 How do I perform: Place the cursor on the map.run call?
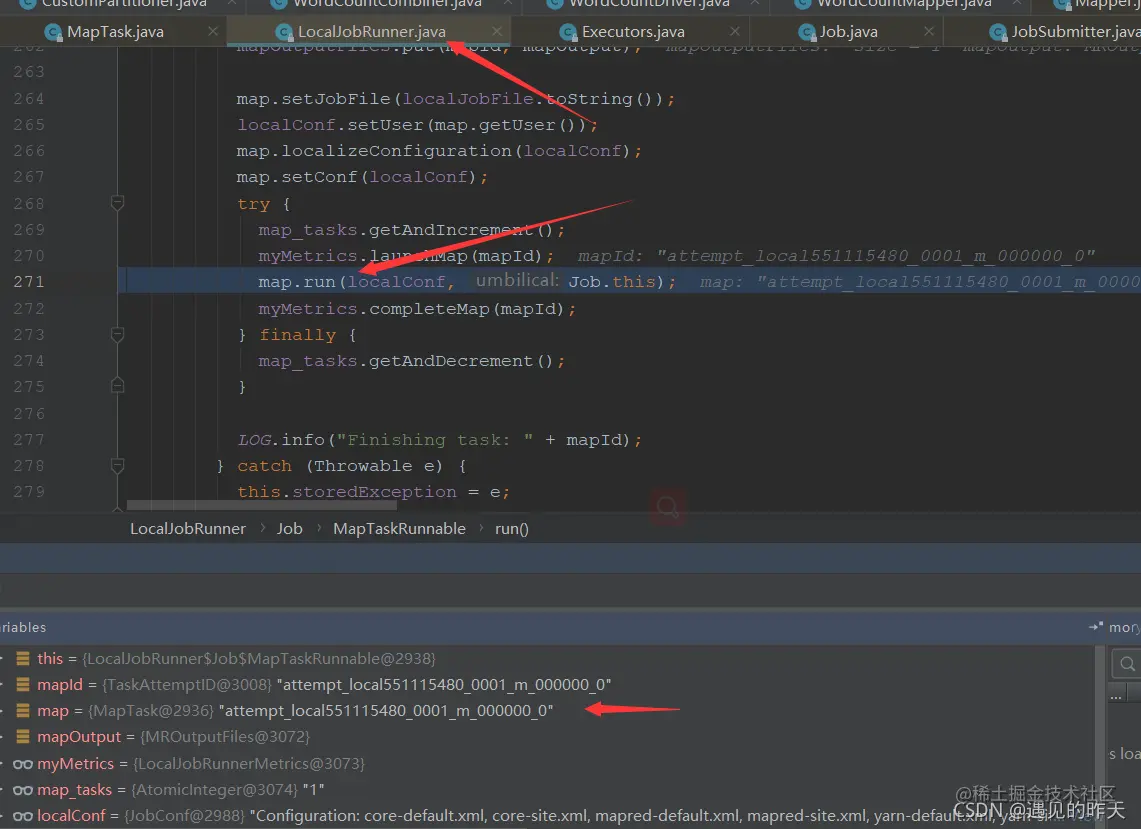click(x=297, y=282)
